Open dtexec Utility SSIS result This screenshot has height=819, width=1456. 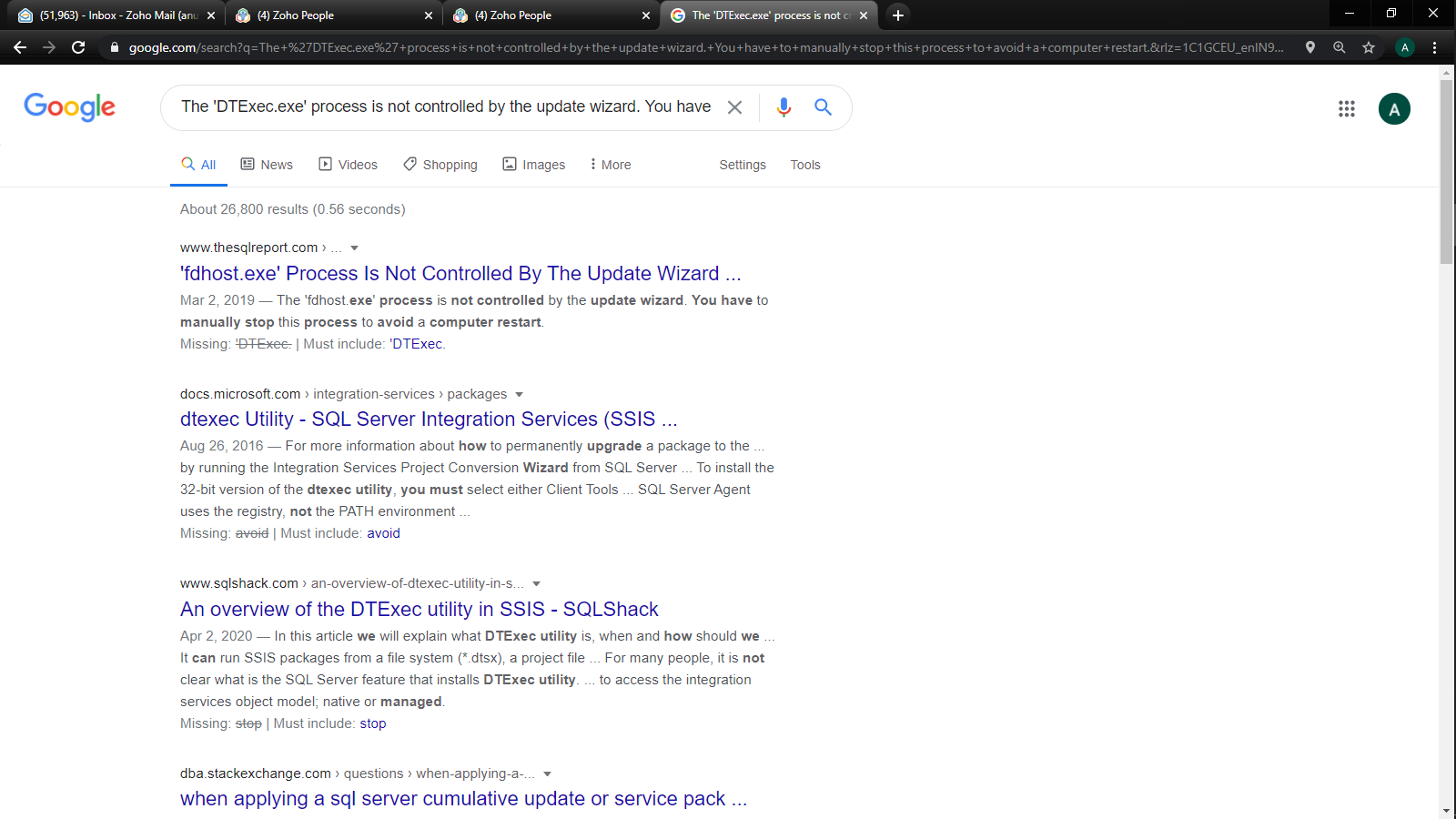point(429,420)
